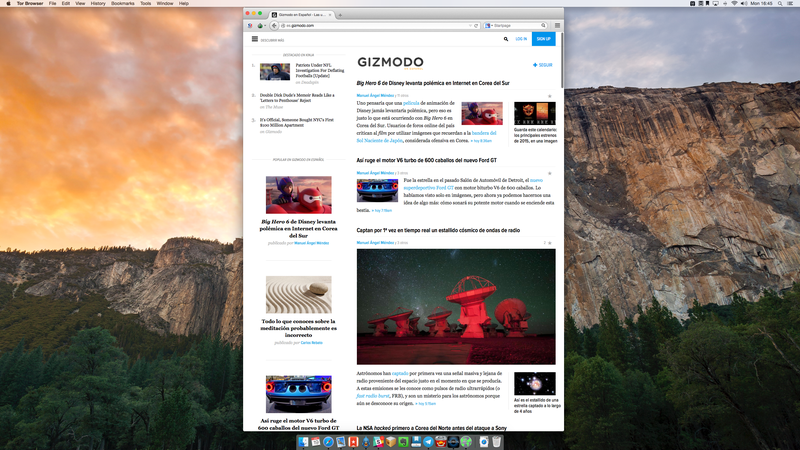Click the LOG IN link
This screenshot has width=800, height=450.
pyautogui.click(x=521, y=39)
